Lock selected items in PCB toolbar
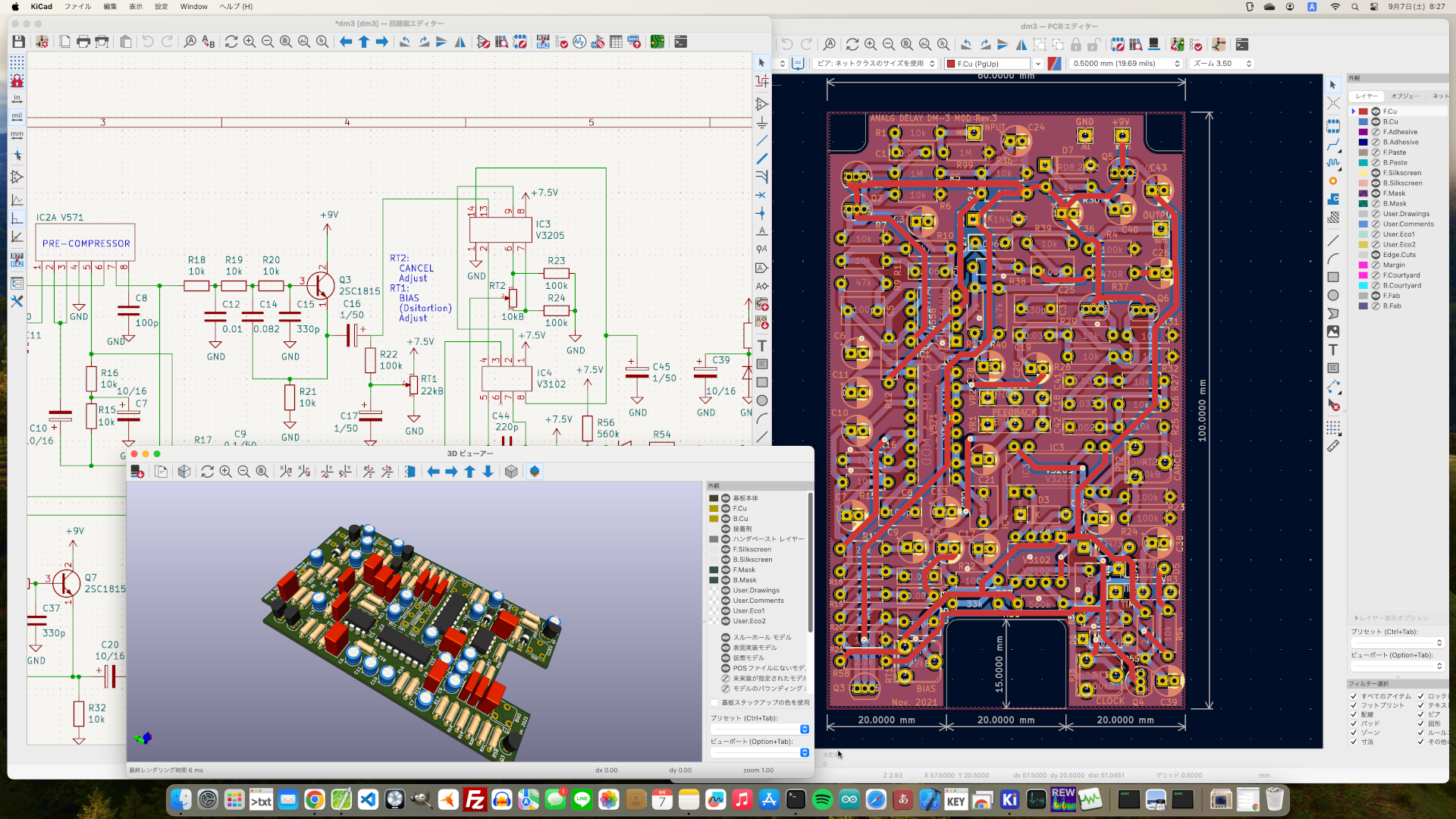 tap(1076, 44)
